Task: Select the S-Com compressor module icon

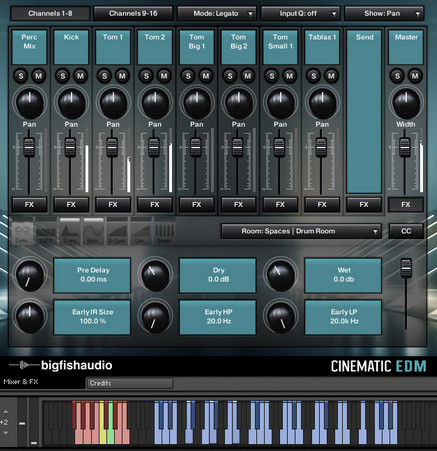Action: click(117, 231)
